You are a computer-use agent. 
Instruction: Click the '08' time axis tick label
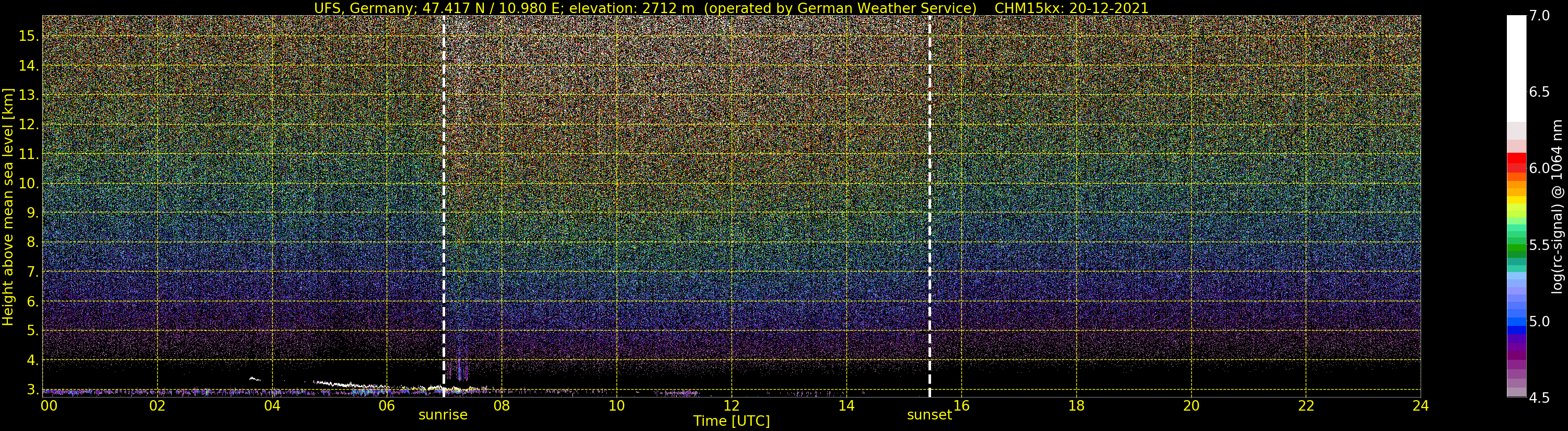click(x=502, y=406)
